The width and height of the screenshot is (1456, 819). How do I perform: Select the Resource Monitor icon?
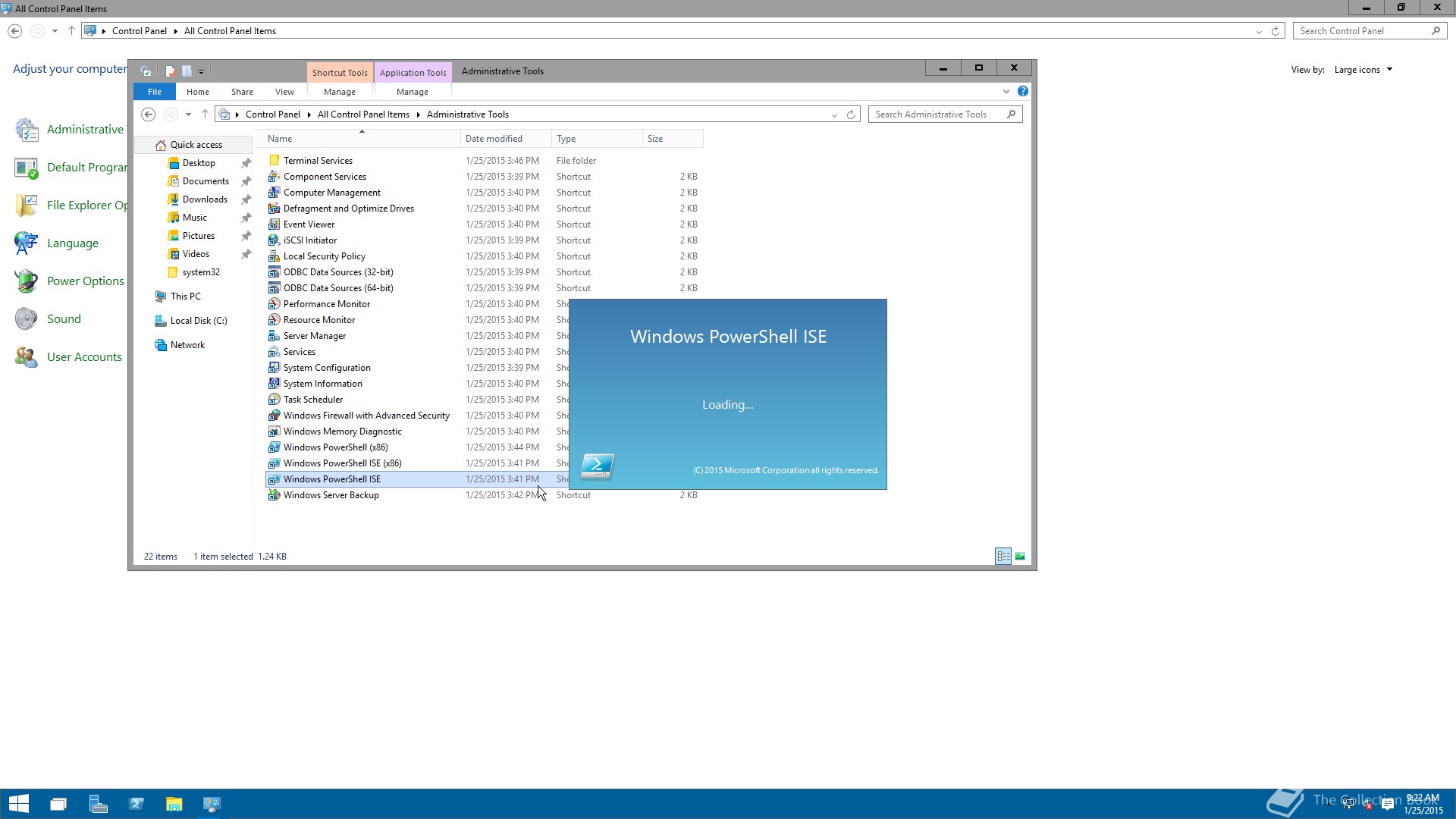point(275,320)
